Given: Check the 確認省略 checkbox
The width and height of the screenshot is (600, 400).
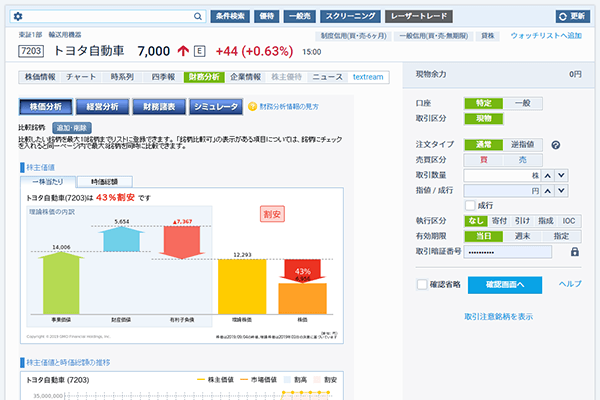Looking at the screenshot, I should (422, 284).
